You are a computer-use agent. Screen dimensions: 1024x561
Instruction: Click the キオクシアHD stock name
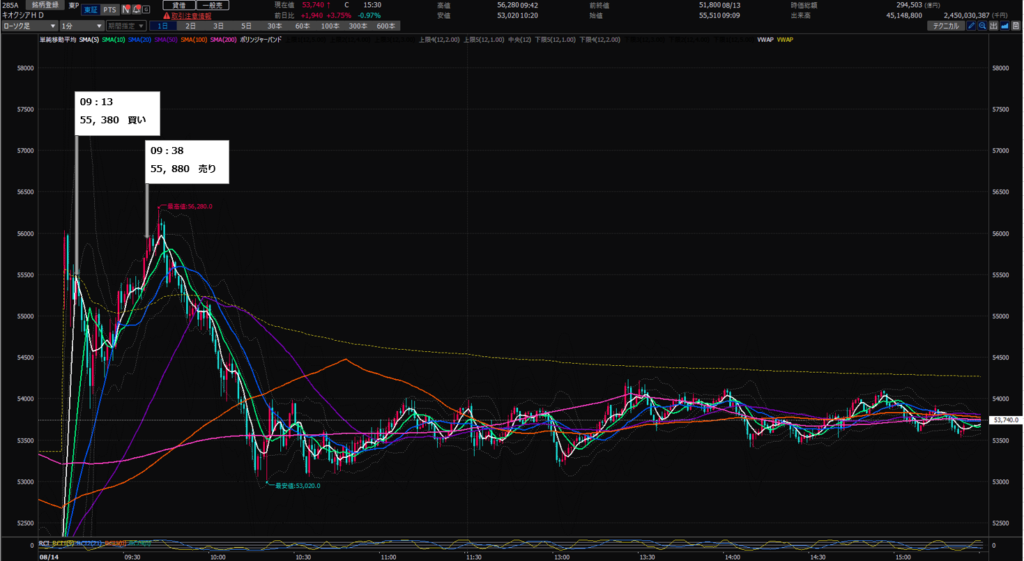[x=23, y=14]
